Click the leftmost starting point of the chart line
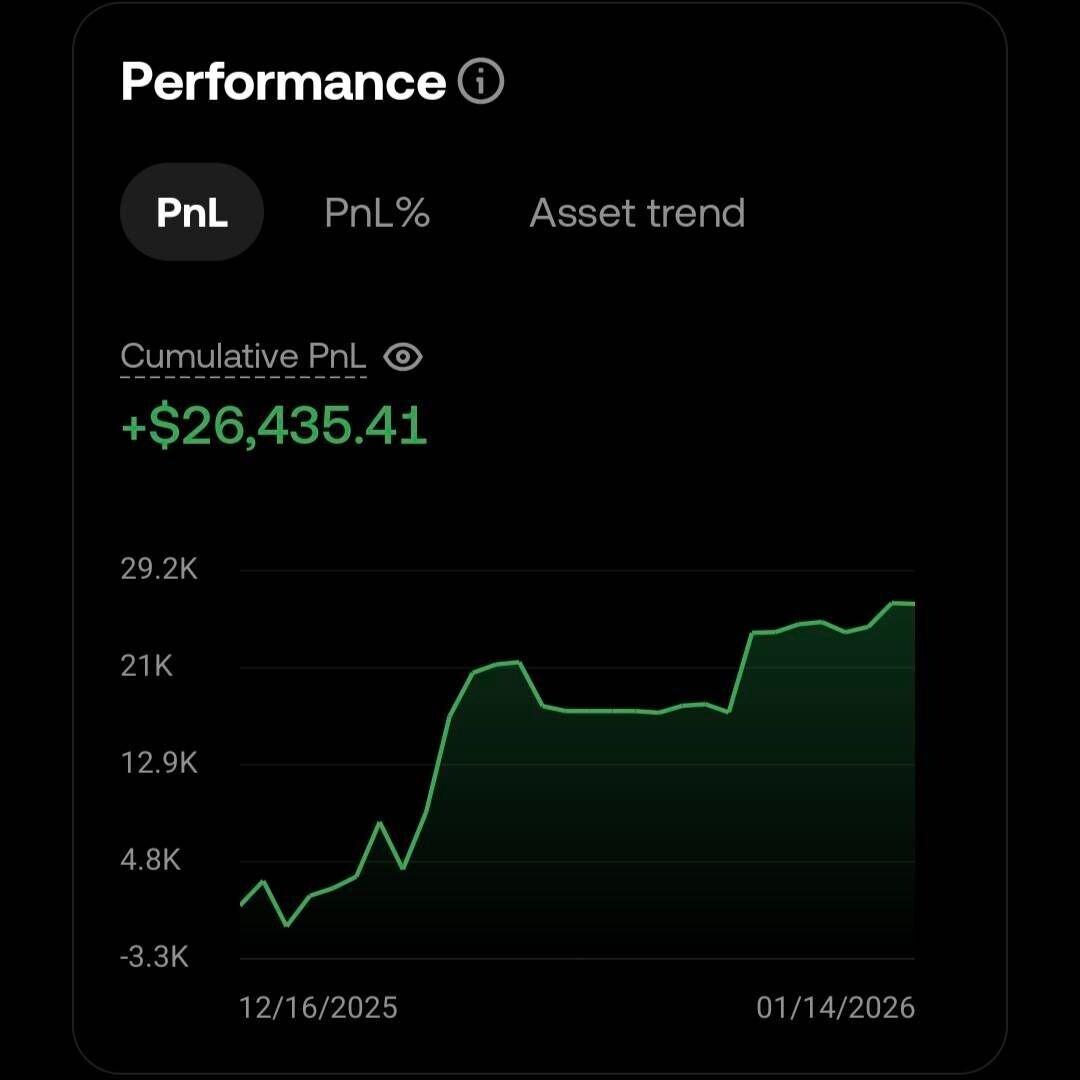Viewport: 1080px width, 1080px height. (x=241, y=904)
